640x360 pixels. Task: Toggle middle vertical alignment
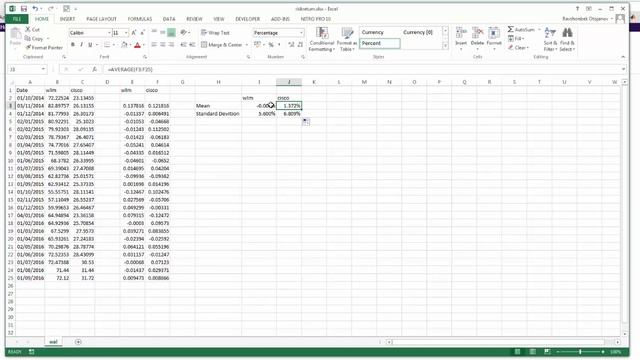tap(162, 33)
